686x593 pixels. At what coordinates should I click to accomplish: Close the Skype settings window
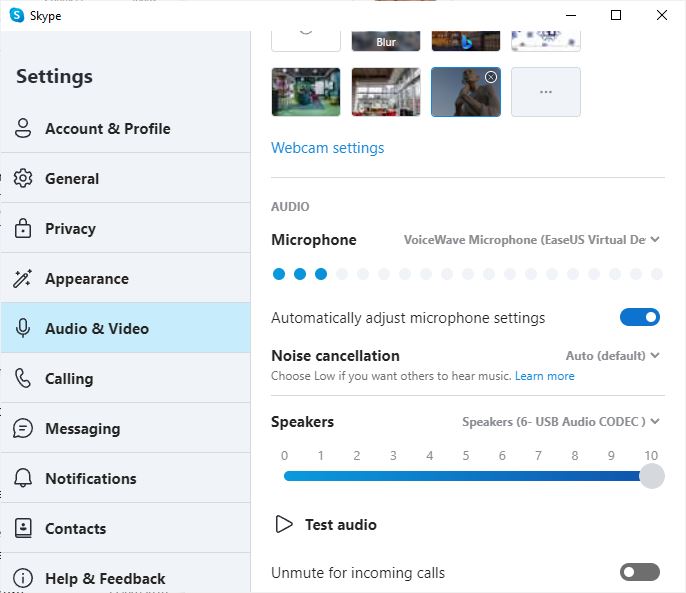pos(662,15)
